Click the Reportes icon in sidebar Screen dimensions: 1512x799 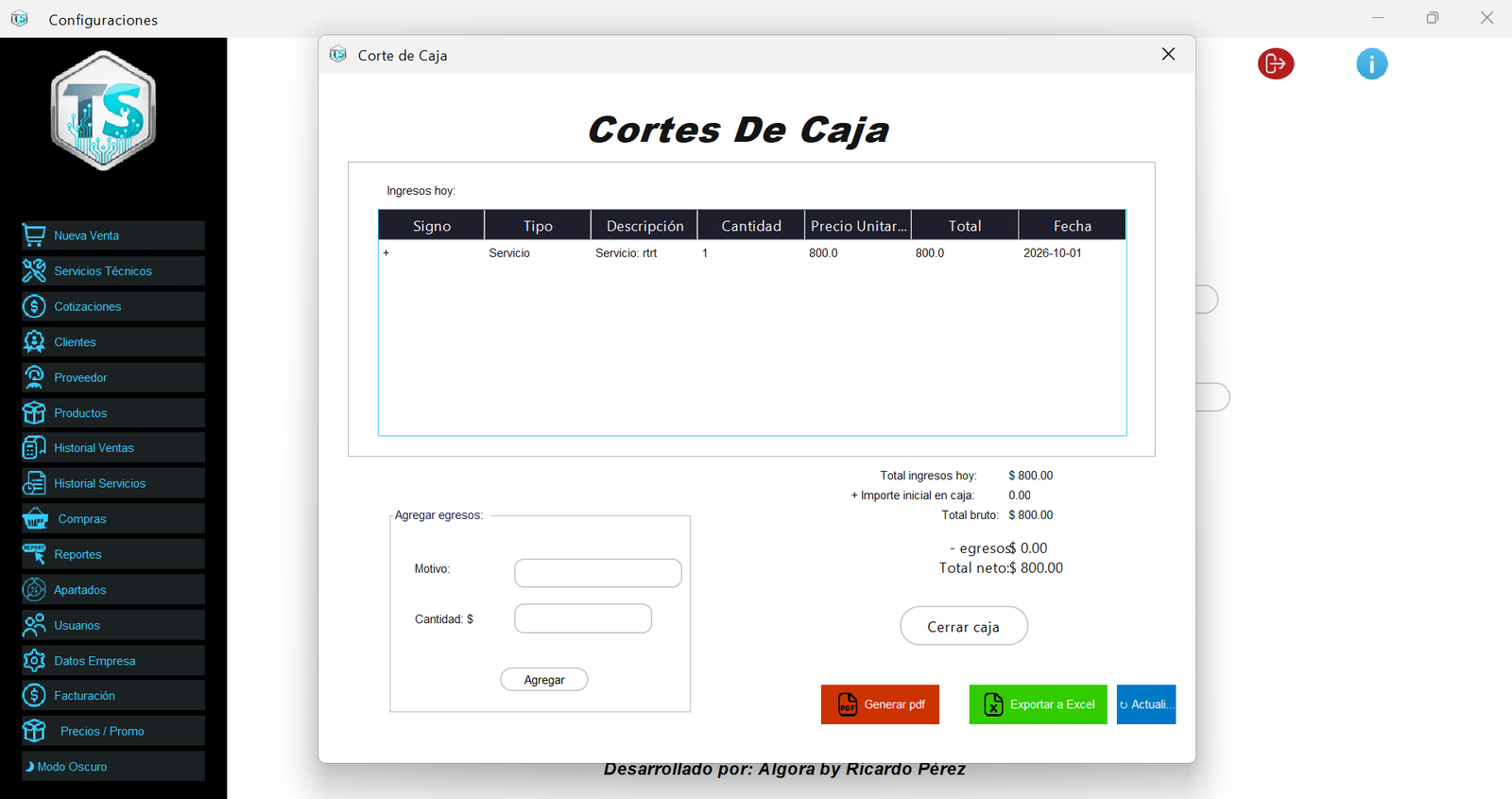click(34, 554)
